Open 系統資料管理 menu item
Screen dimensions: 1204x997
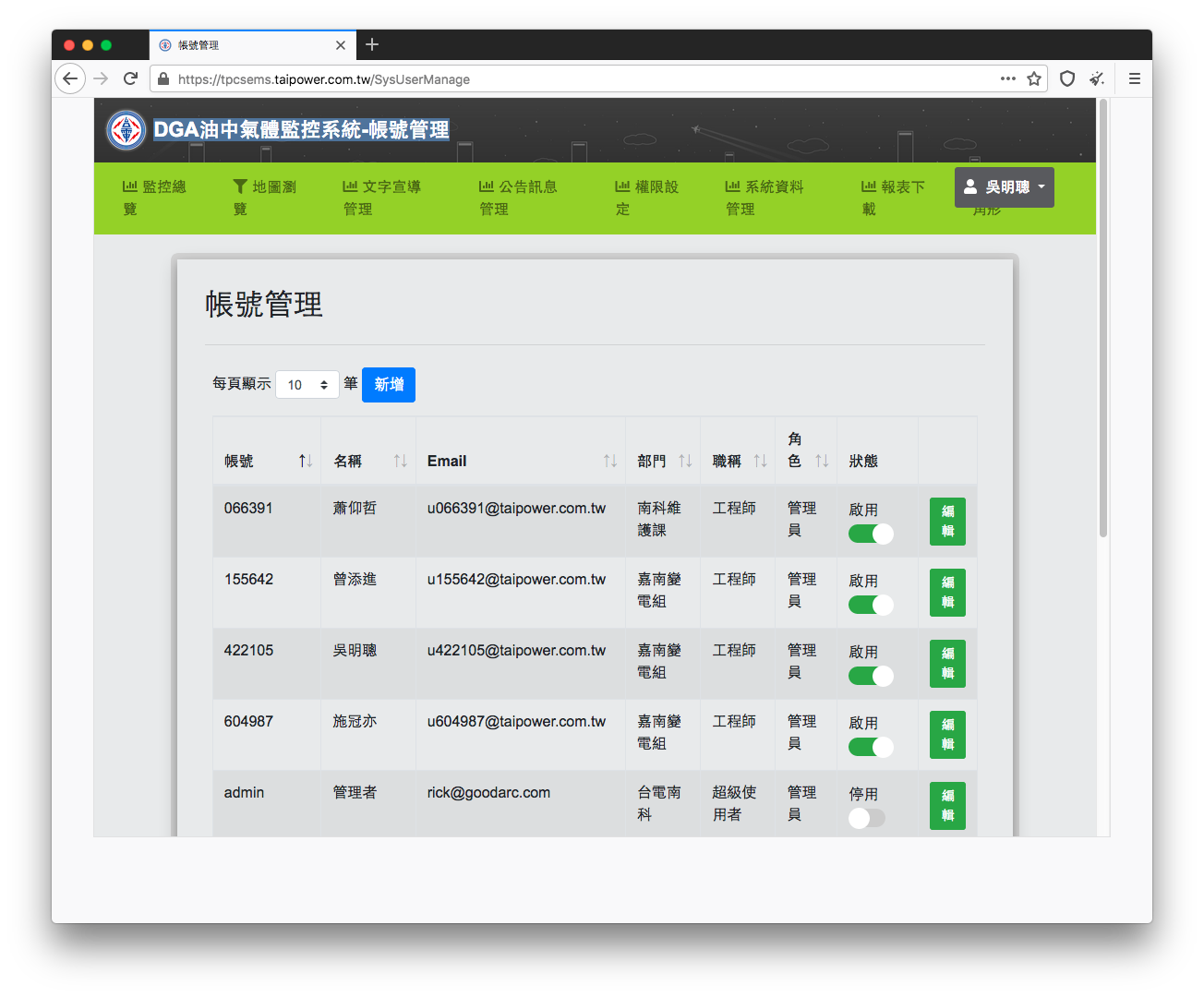click(x=765, y=198)
